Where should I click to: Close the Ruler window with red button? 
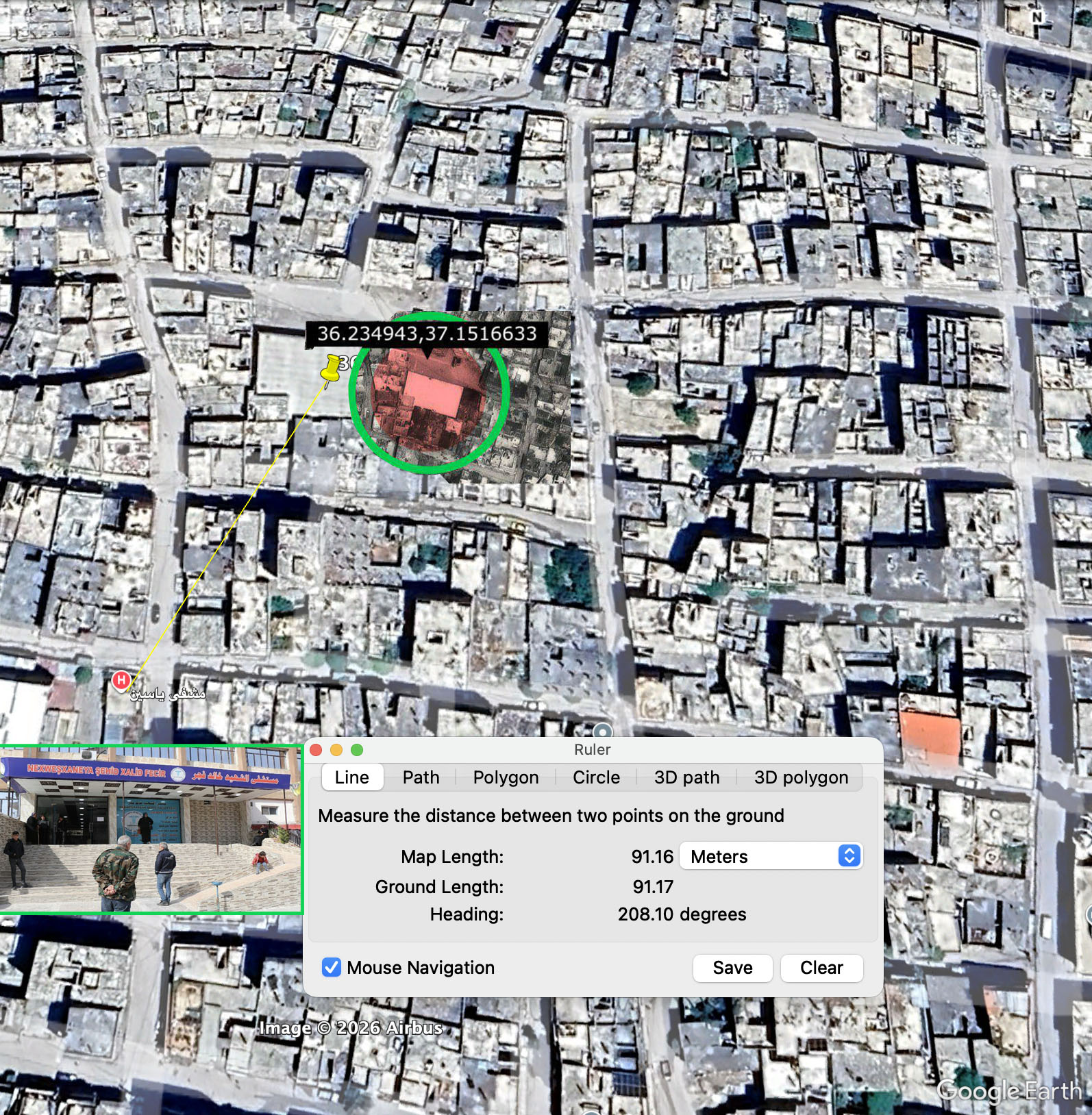click(x=317, y=749)
